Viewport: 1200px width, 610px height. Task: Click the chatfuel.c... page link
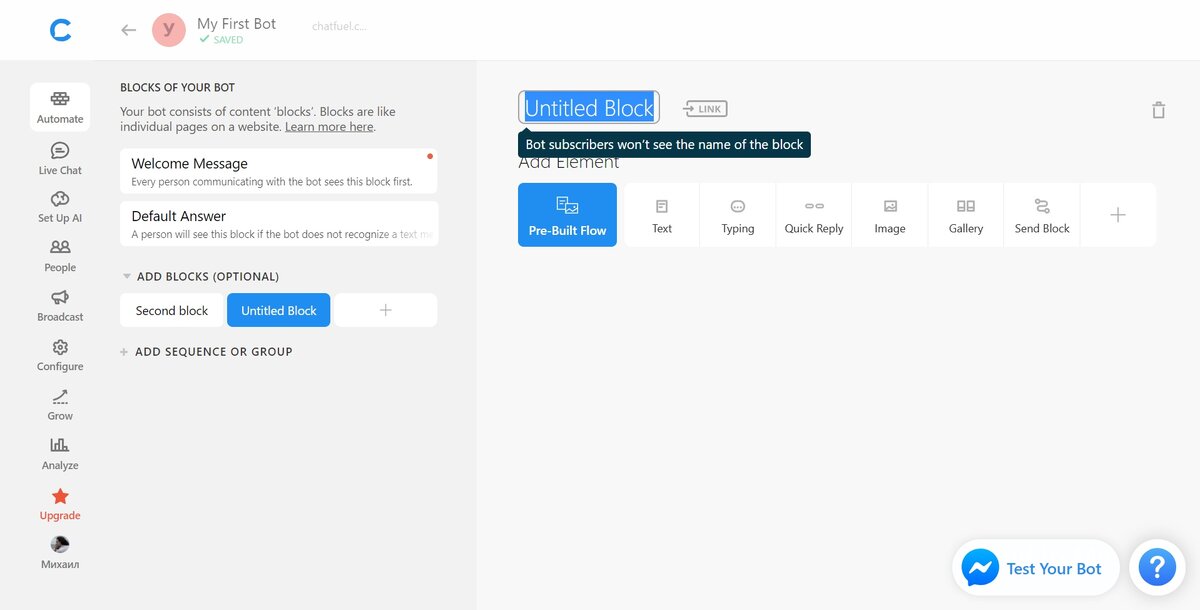tap(339, 26)
